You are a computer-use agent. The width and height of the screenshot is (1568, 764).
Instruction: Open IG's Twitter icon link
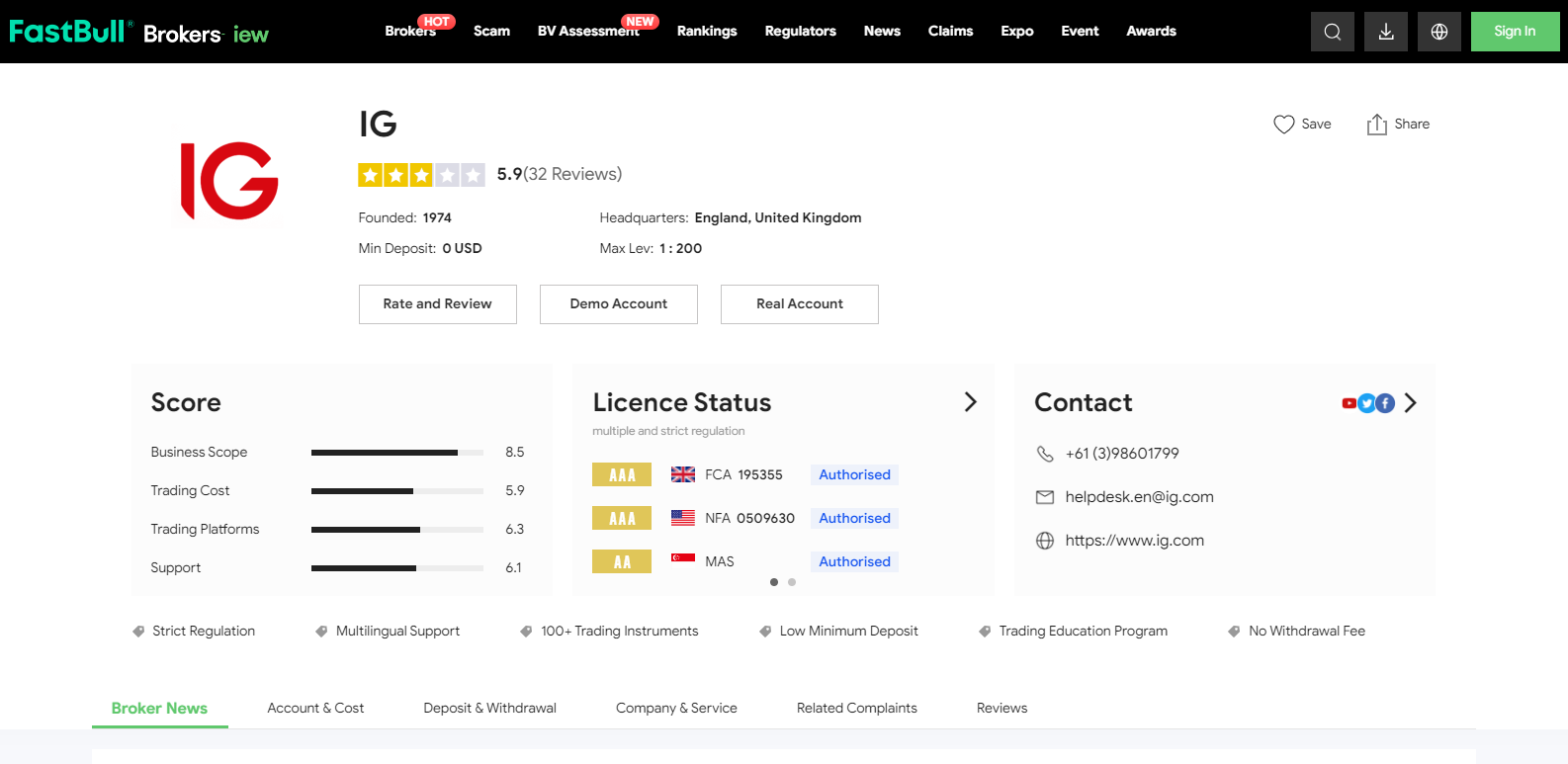tap(1366, 403)
